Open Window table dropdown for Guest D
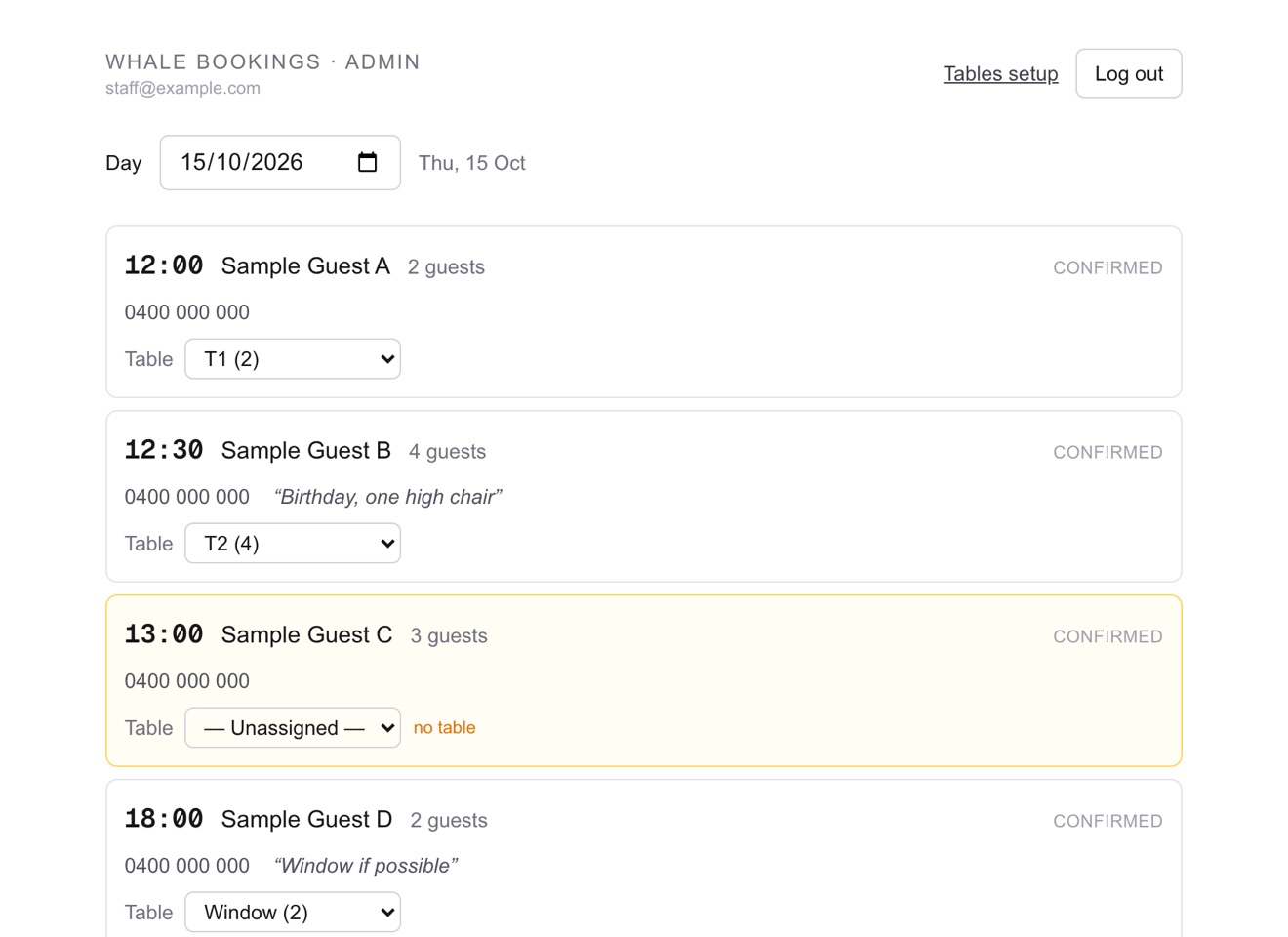The width and height of the screenshot is (1288, 937). 293,913
